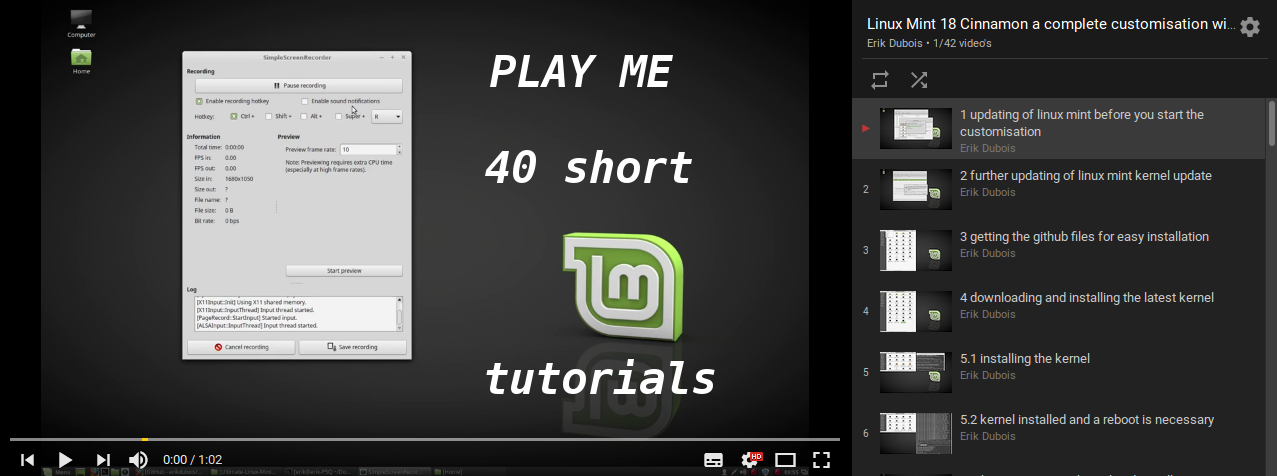The width and height of the screenshot is (1277, 476).
Task: Click the 0:00 / 1:02 time display
Action: tap(194, 460)
